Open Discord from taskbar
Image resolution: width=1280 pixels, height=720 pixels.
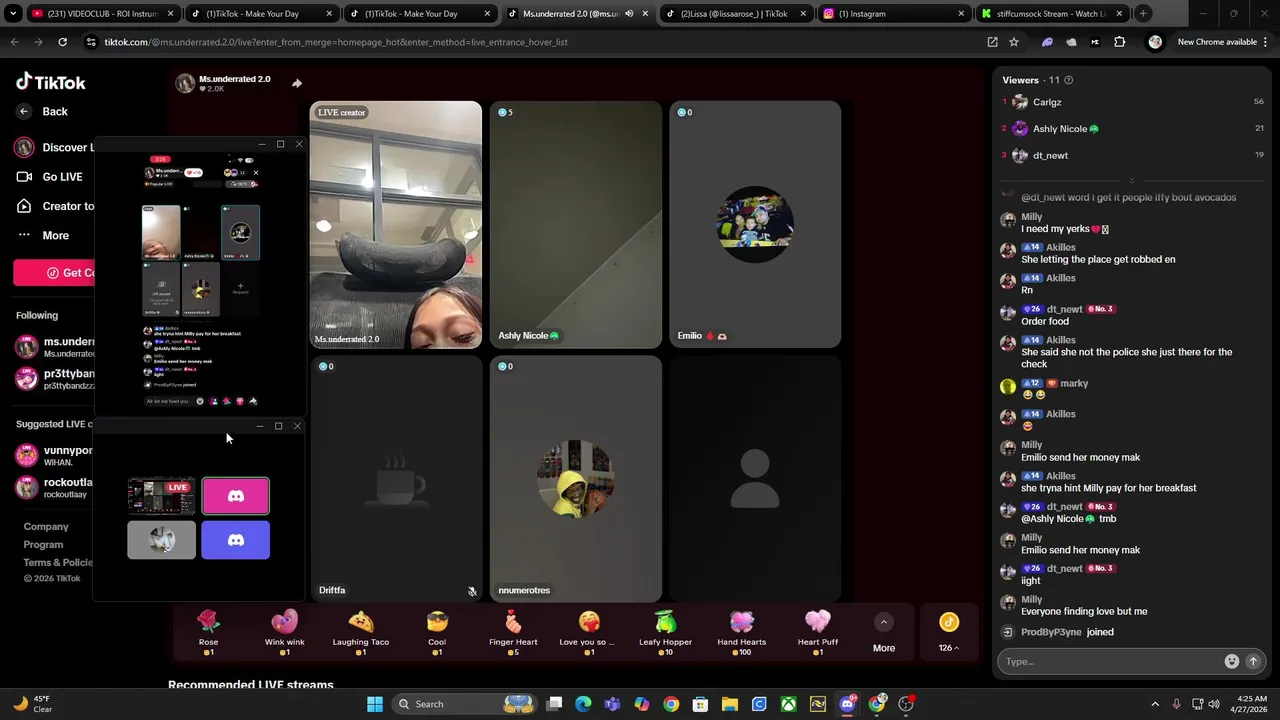pos(847,704)
